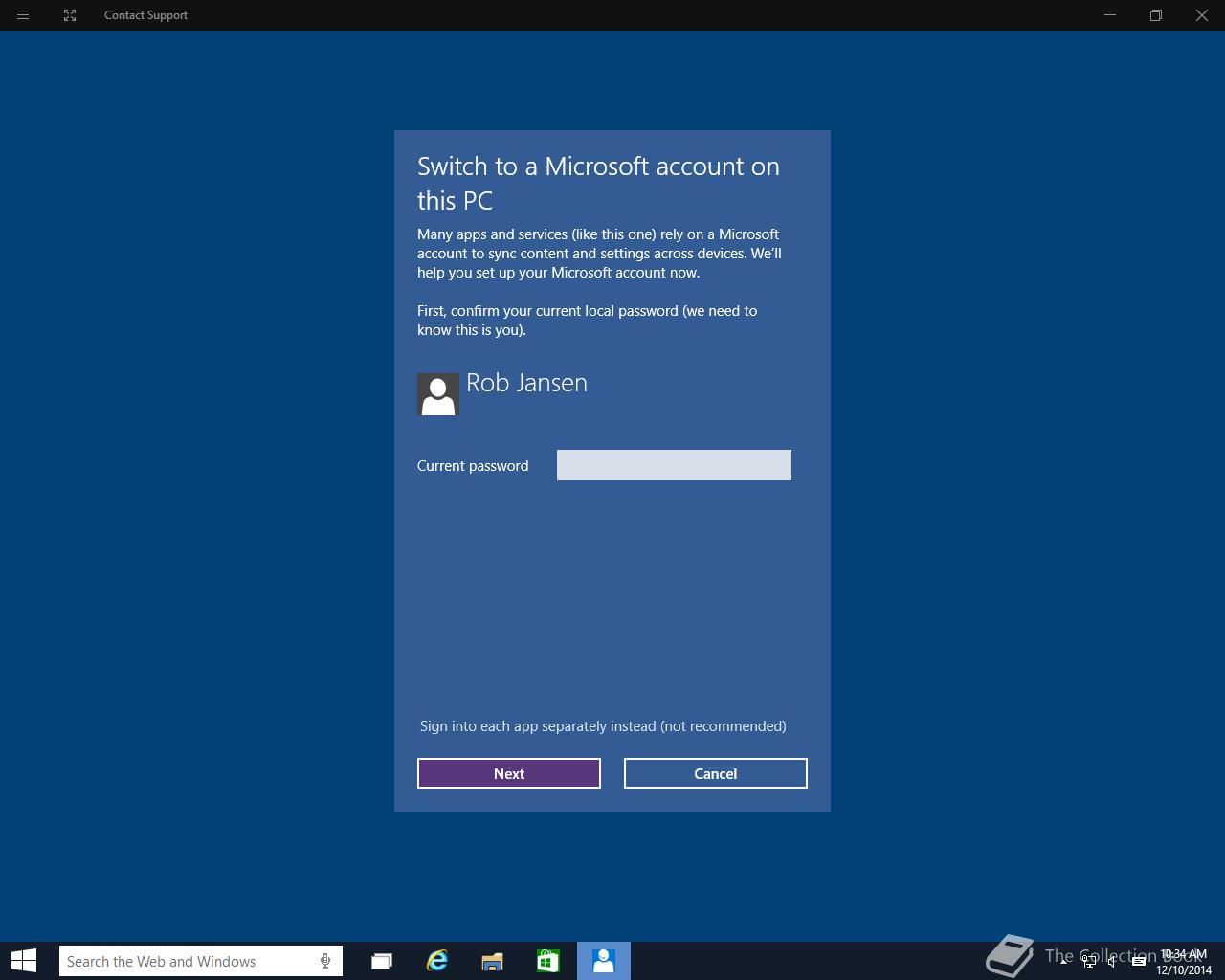Toggle full-screen mode with the expand arrows icon
Viewport: 1225px width, 980px height.
[70, 15]
